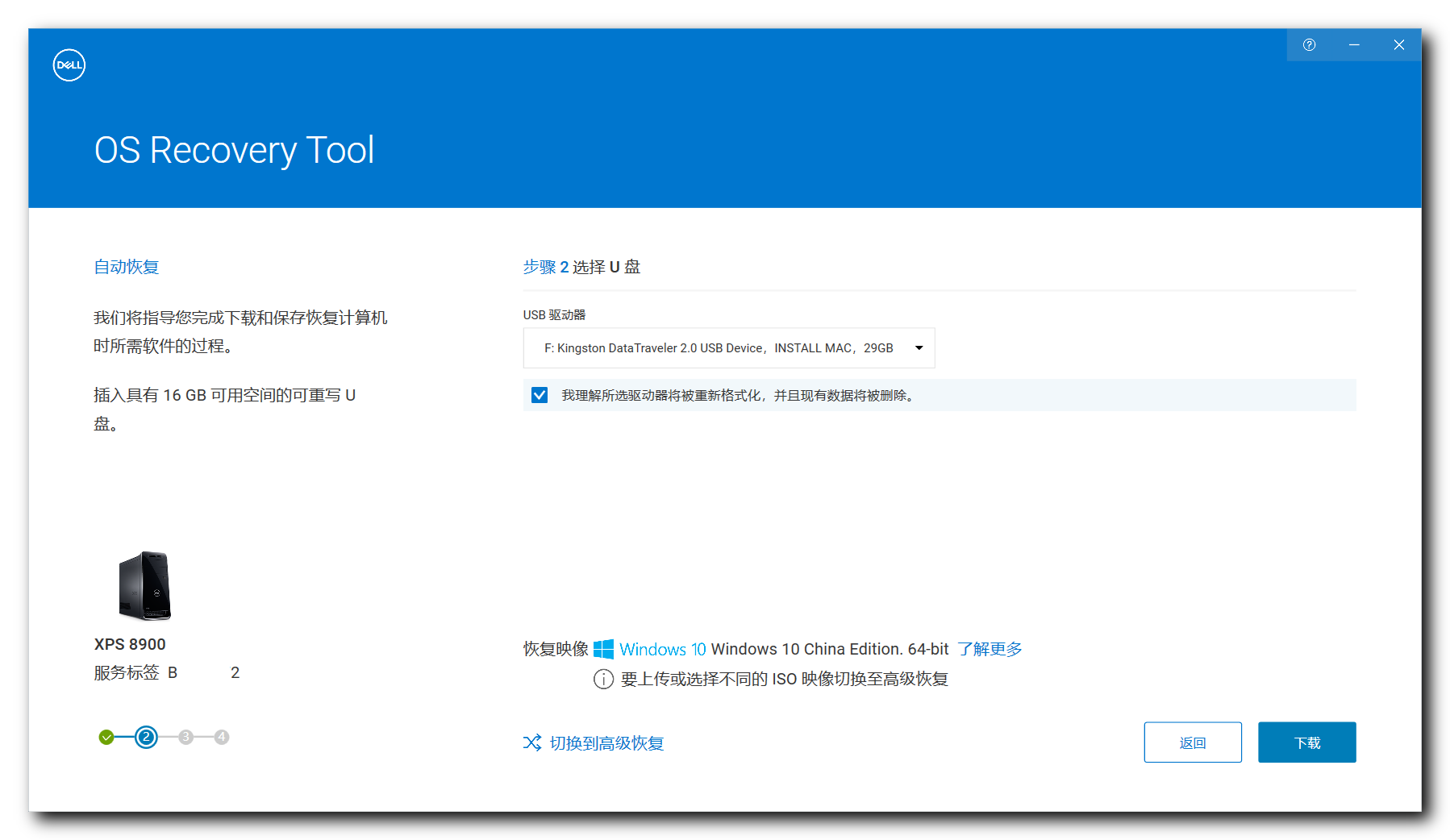Click the XPS 8900 computer image

pos(145,586)
